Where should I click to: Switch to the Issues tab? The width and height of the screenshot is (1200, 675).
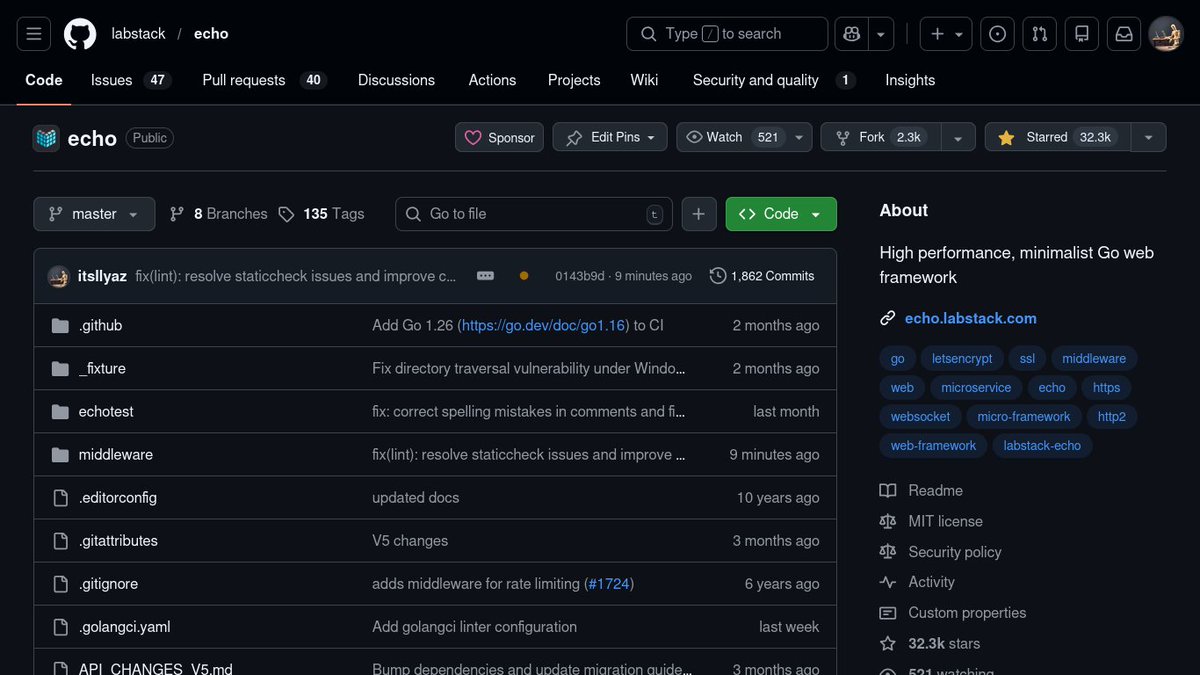click(x=131, y=80)
